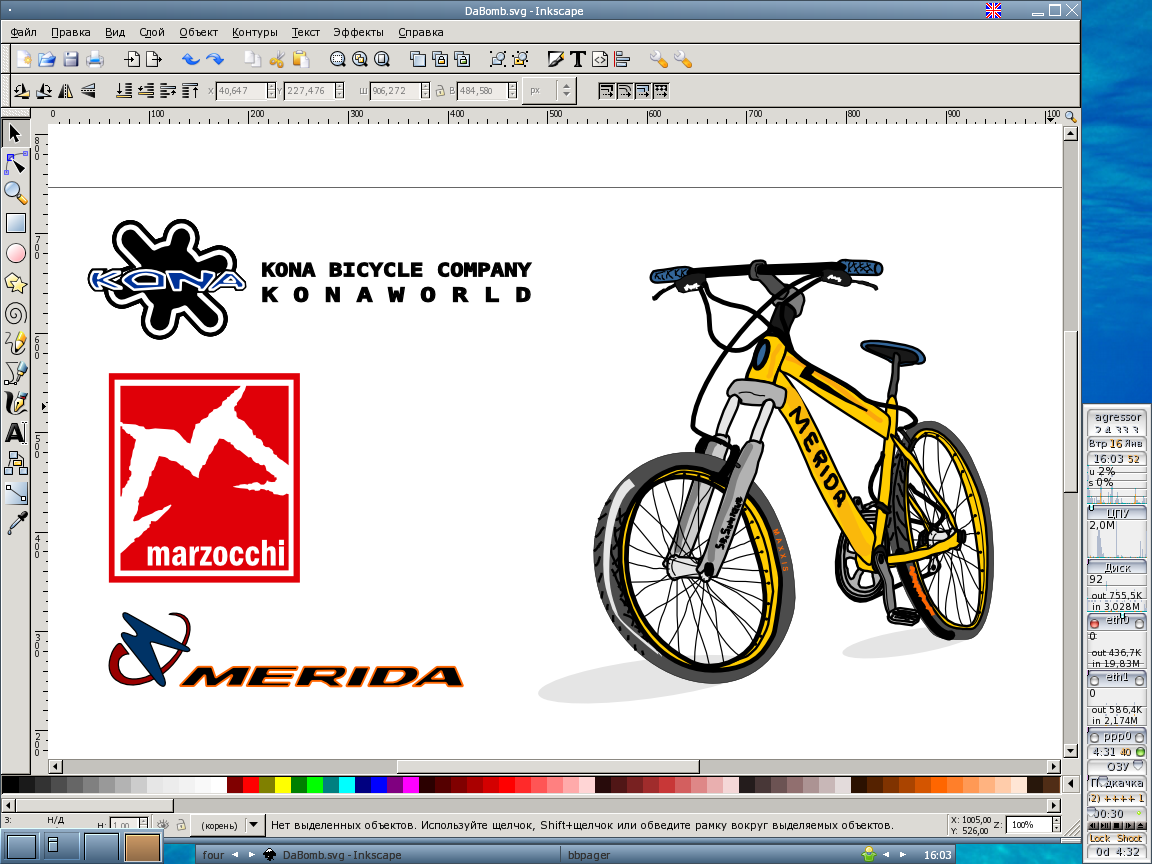
Task: Click the width (Ш) spinner arrows
Action: point(425,90)
